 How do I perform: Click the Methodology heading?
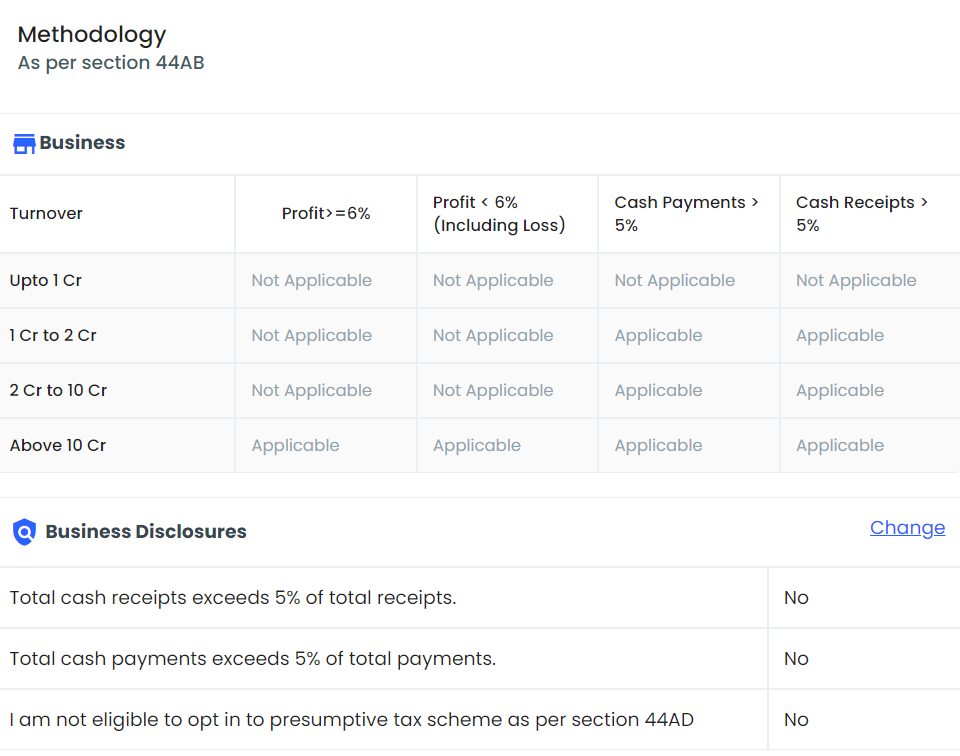[92, 35]
